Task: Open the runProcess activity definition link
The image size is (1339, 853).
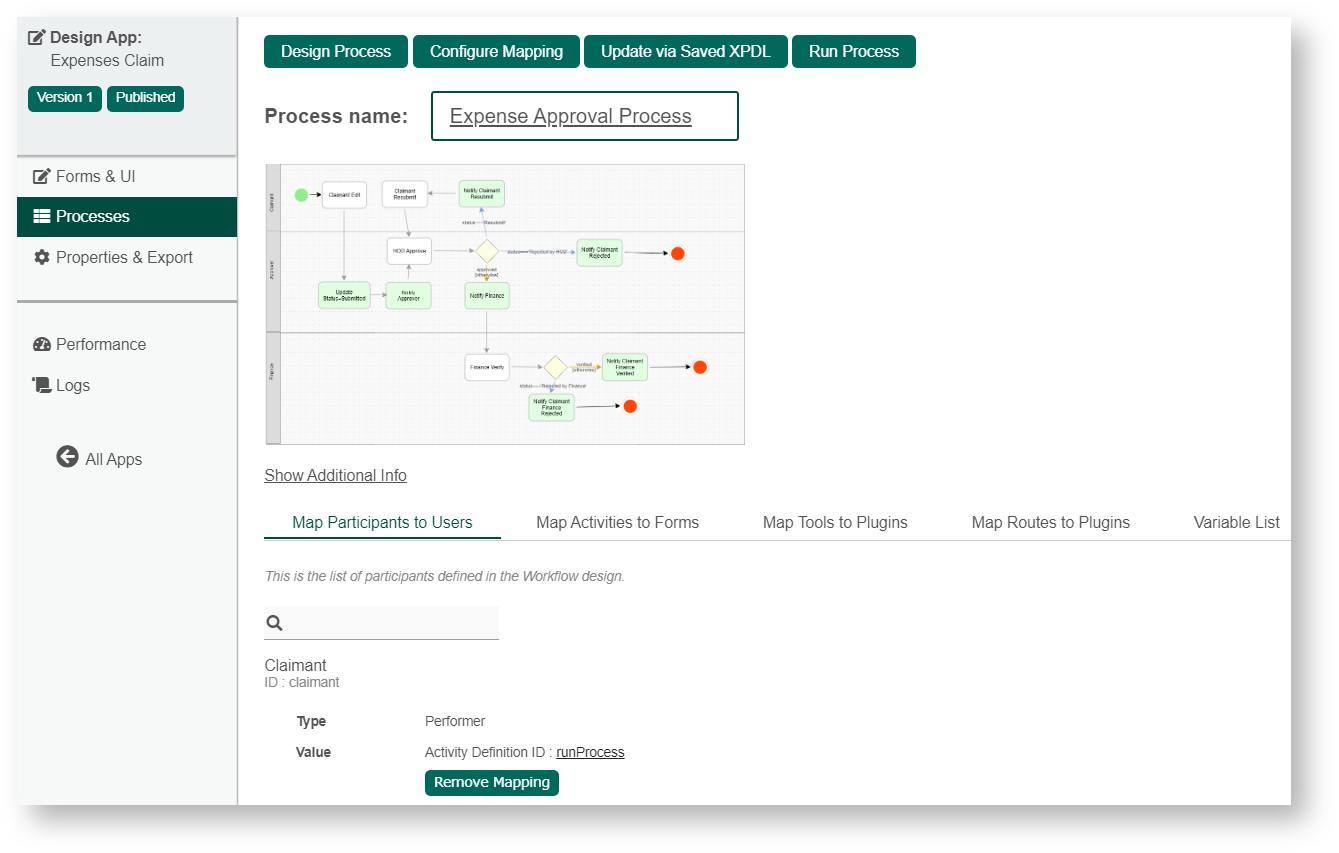Action: coord(590,752)
